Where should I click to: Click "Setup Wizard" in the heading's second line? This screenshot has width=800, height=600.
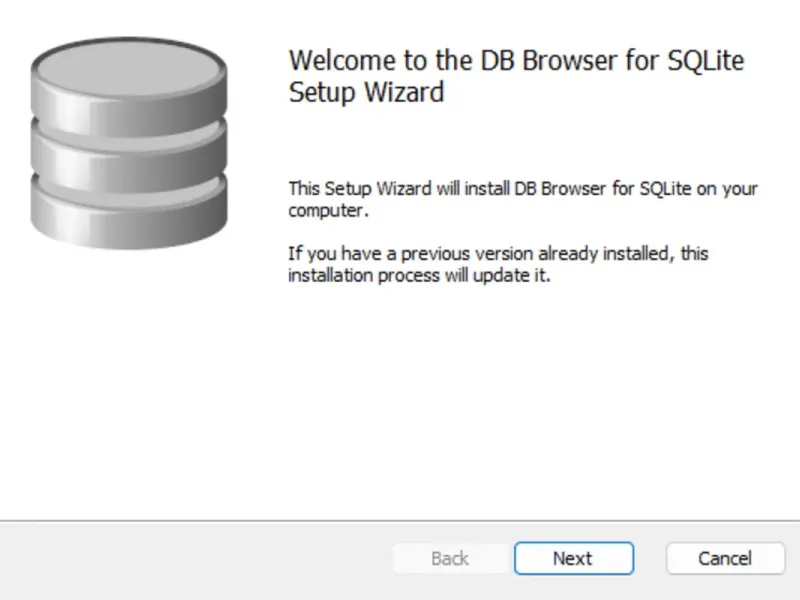coord(366,92)
